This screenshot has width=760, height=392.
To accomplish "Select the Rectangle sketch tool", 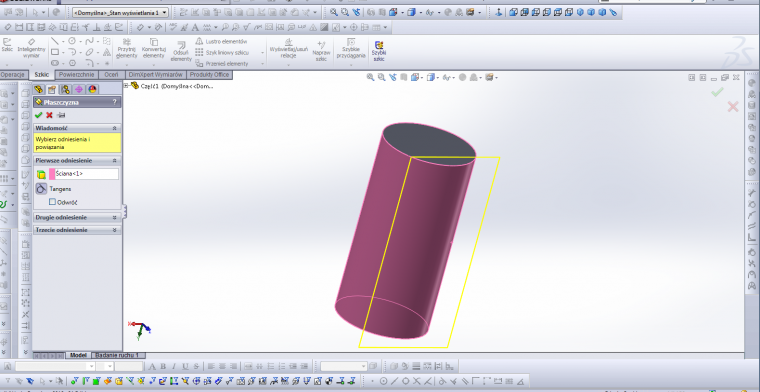I will tap(55, 52).
